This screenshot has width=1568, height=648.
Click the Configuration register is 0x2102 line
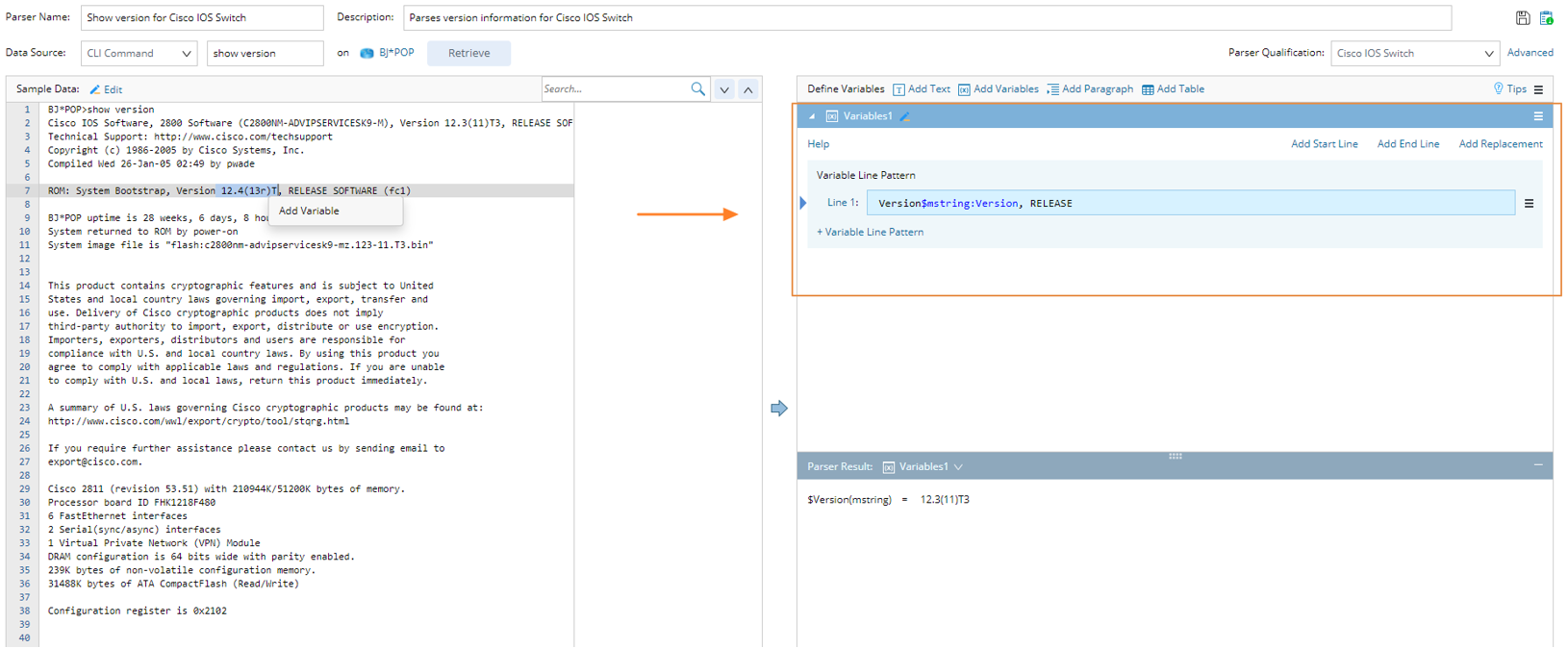click(138, 611)
